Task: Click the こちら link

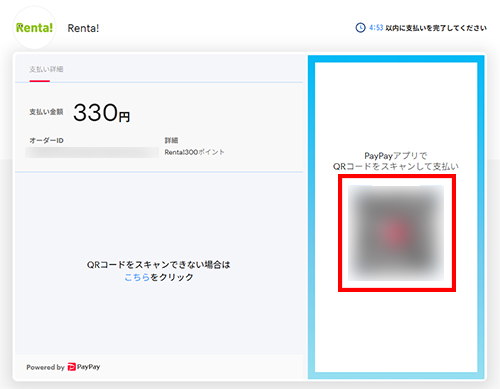Action: 137,277
